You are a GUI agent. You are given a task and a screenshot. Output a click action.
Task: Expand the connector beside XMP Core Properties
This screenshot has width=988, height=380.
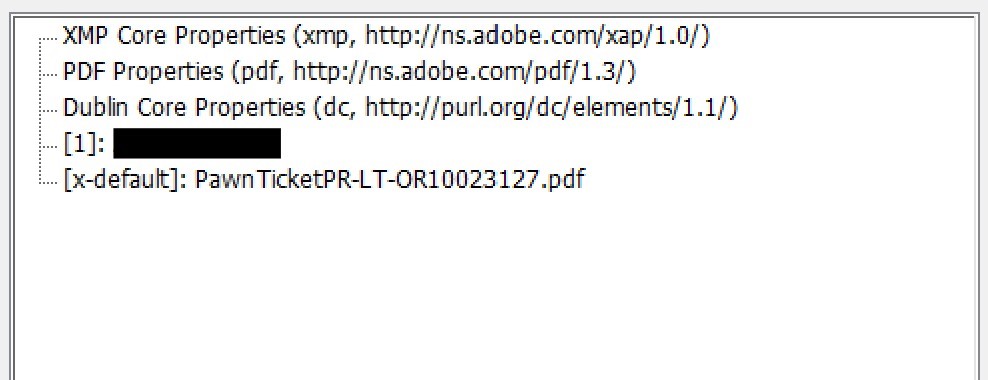[49, 39]
